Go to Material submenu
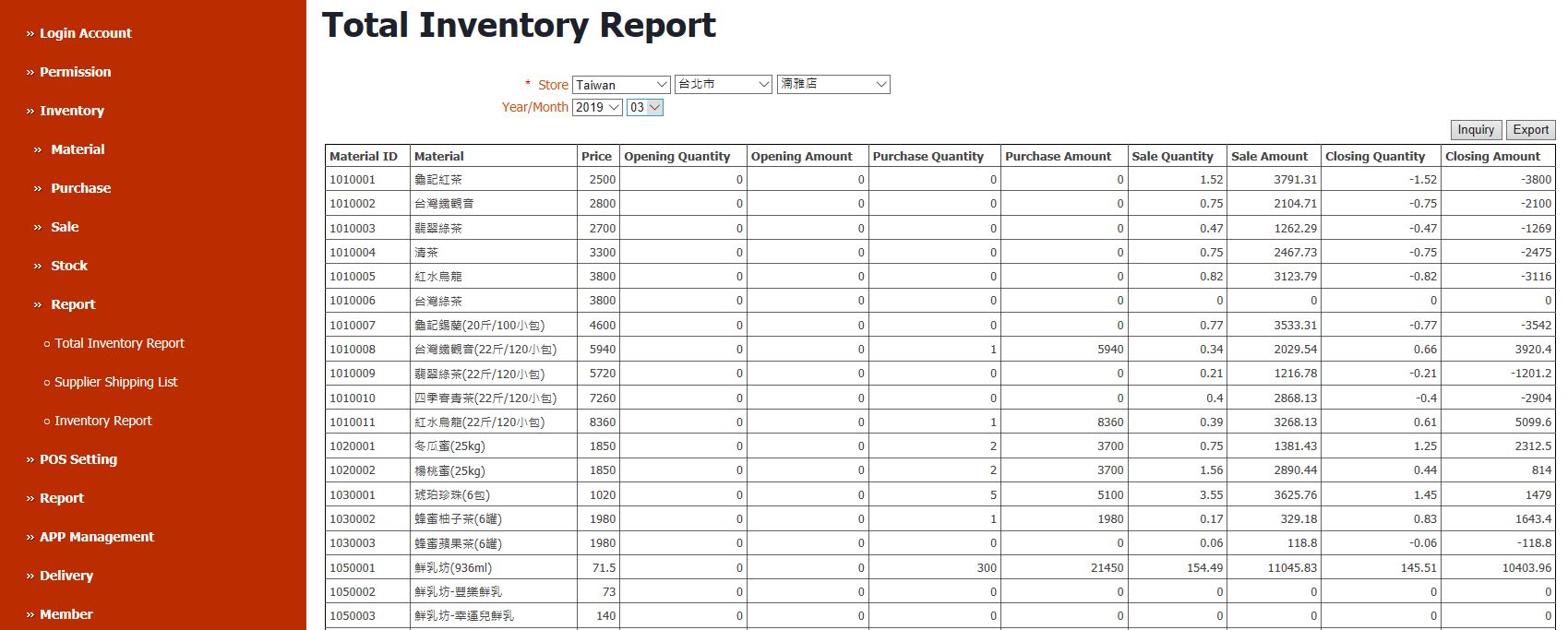The height and width of the screenshot is (630, 1568). pyautogui.click(x=78, y=149)
